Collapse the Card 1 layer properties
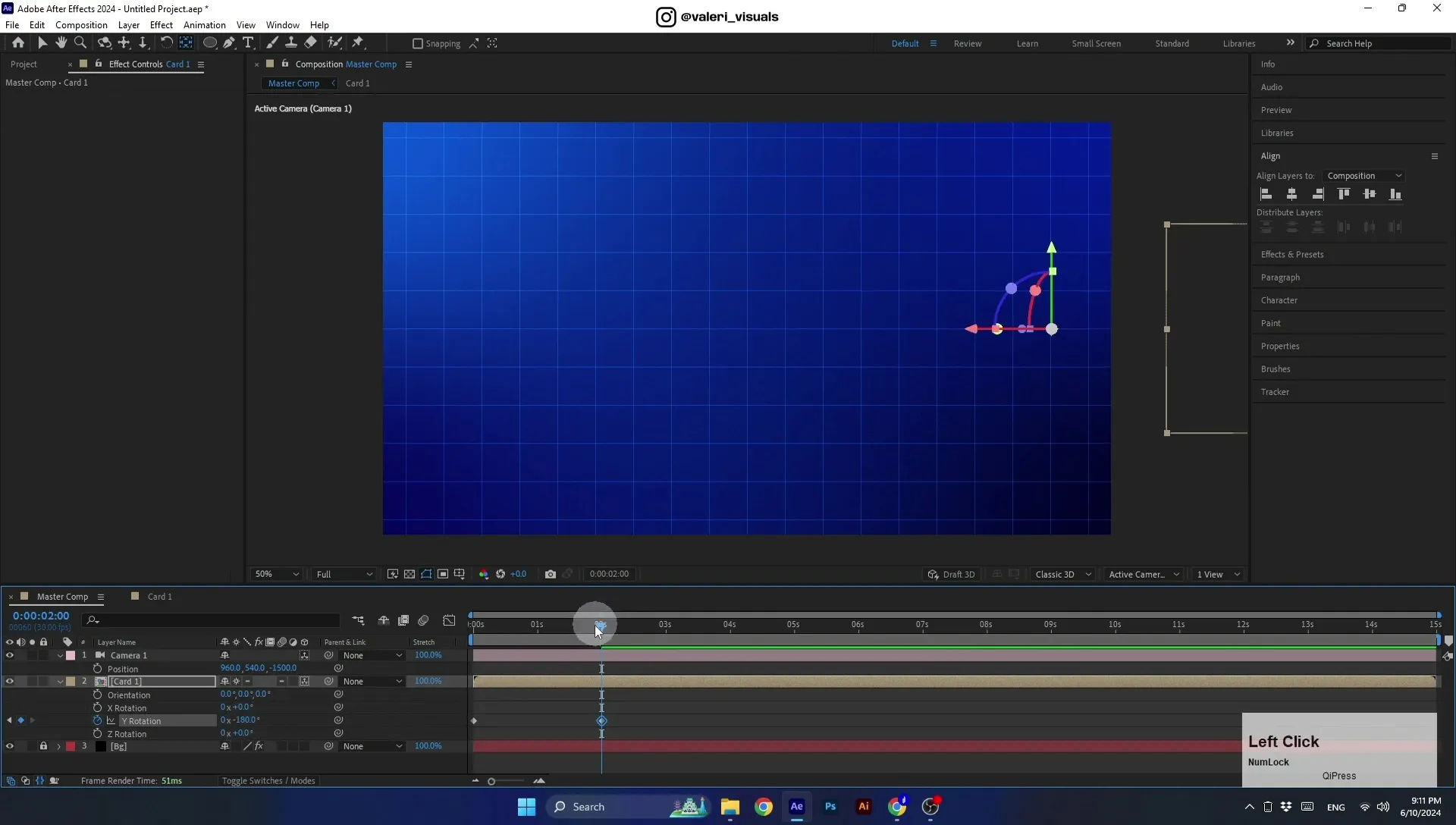 (x=60, y=682)
